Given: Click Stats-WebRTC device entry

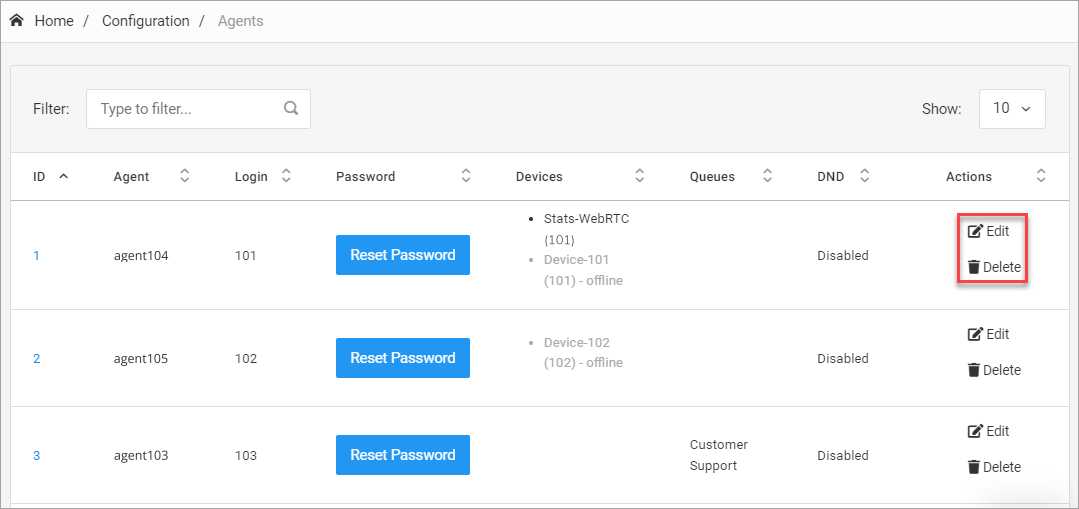Looking at the screenshot, I should [x=586, y=230].
